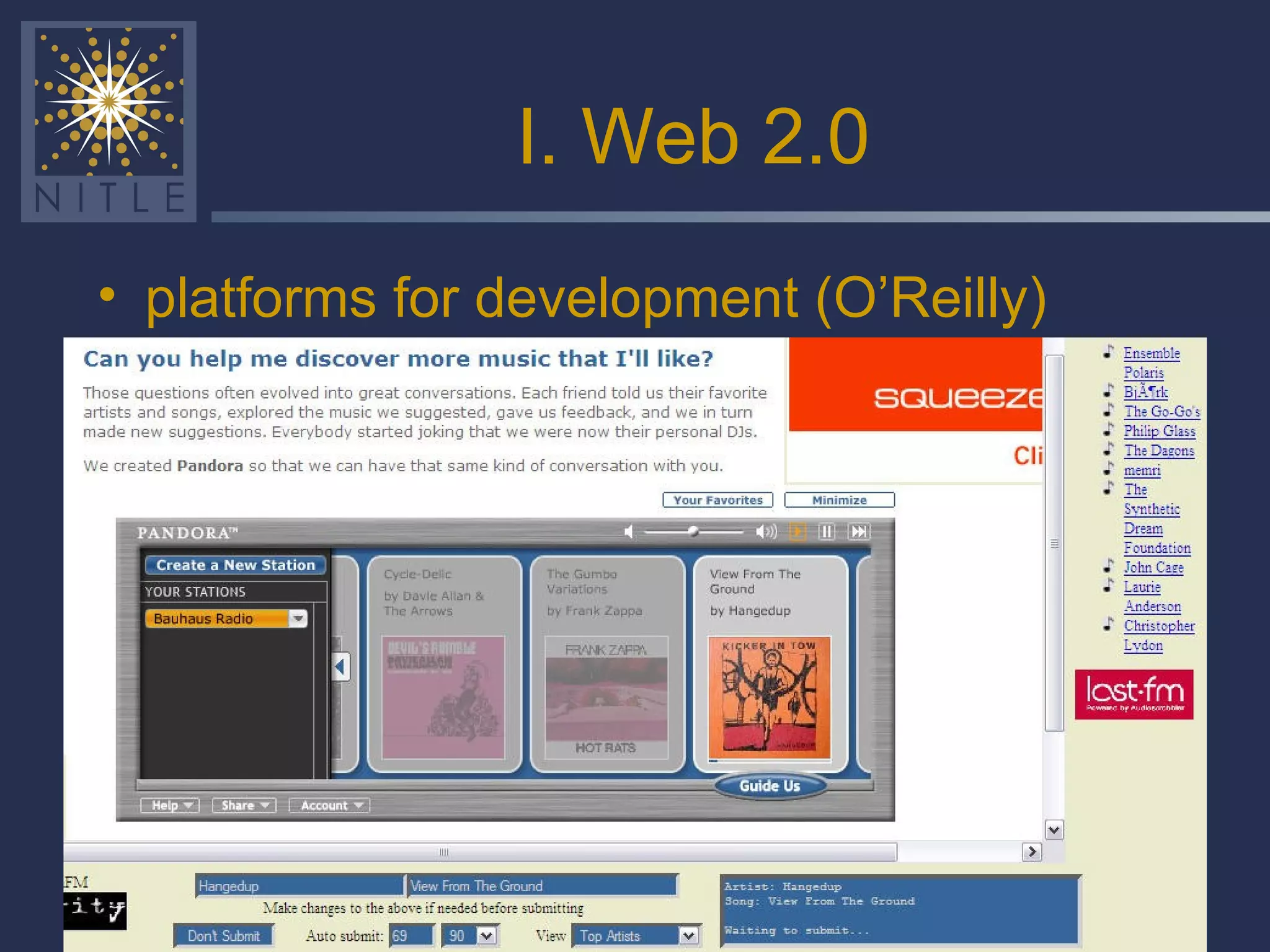Screen dimensions: 1270x952
Task: Click the vertical scrollbar thumb
Action: (x=1054, y=543)
